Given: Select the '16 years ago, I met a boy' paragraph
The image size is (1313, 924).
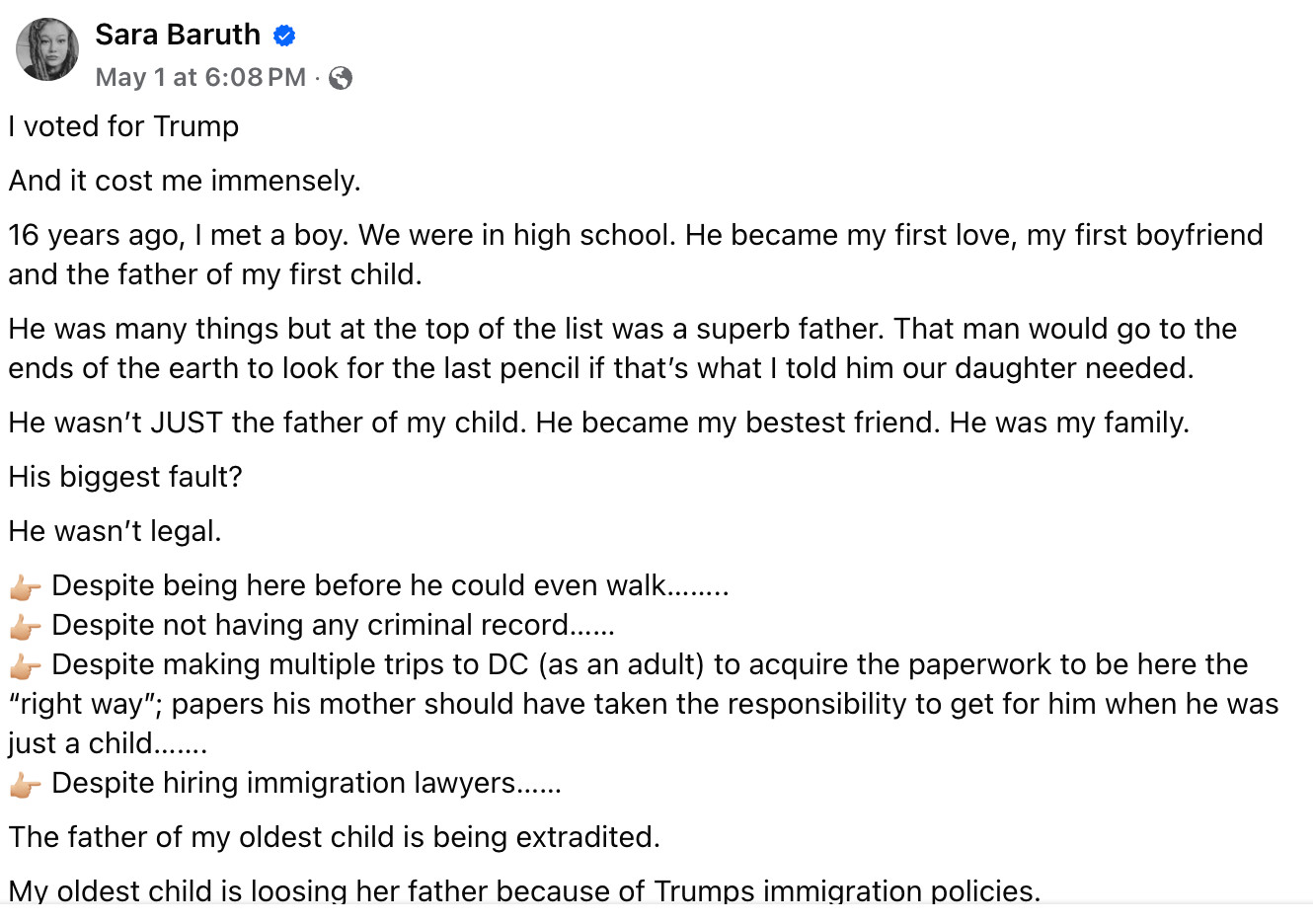Looking at the screenshot, I should [636, 255].
